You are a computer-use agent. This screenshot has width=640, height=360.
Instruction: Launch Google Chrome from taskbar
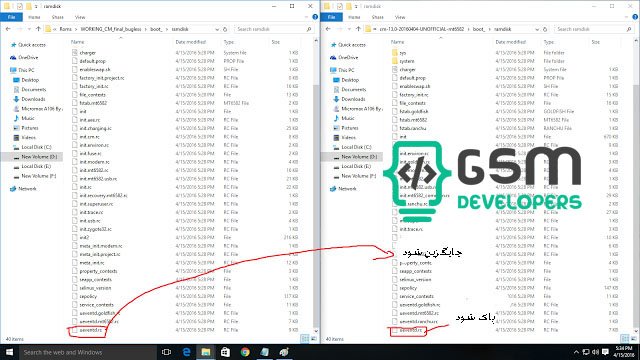pyautogui.click(x=245, y=352)
